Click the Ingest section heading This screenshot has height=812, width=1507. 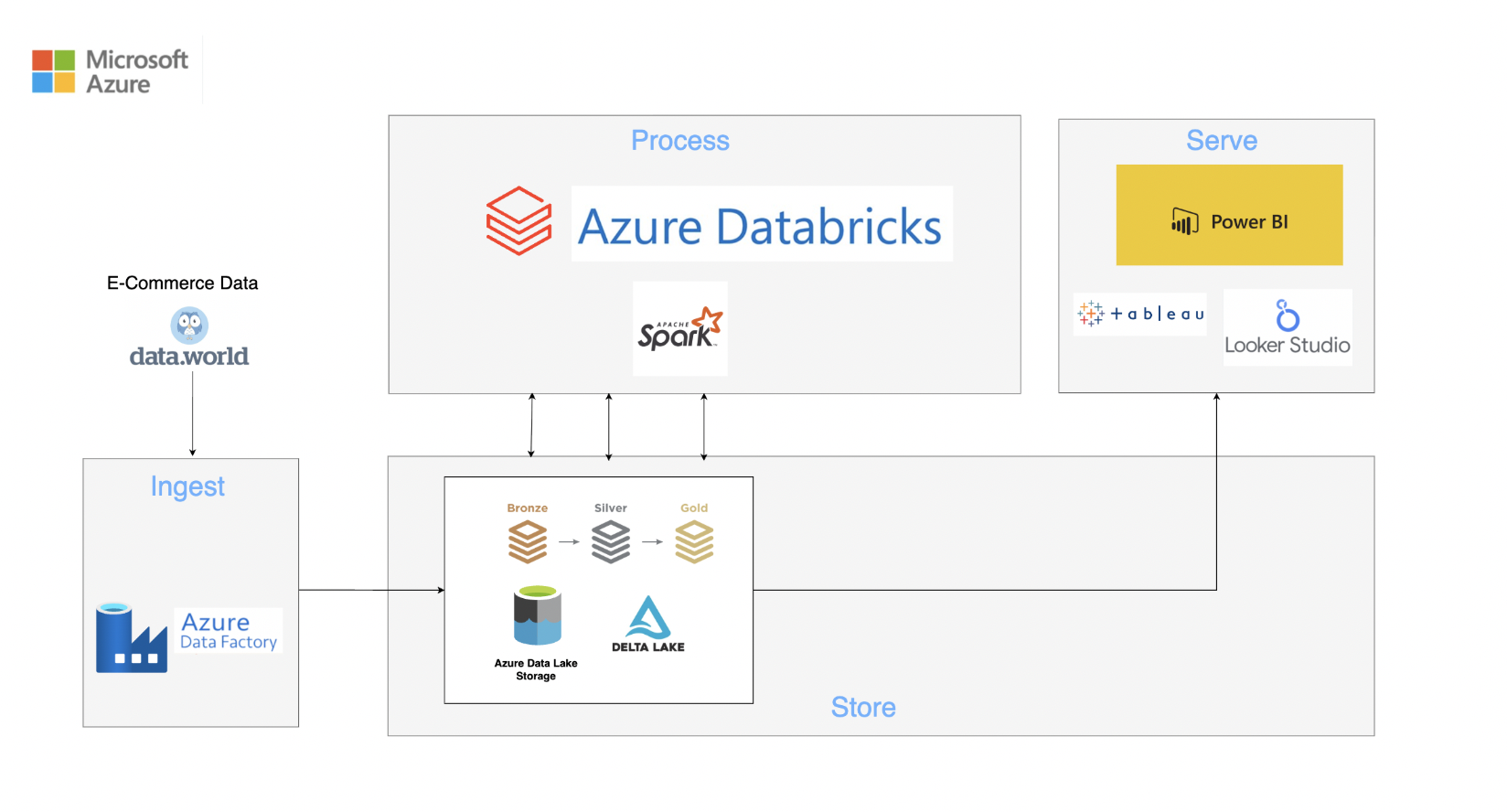(x=187, y=486)
